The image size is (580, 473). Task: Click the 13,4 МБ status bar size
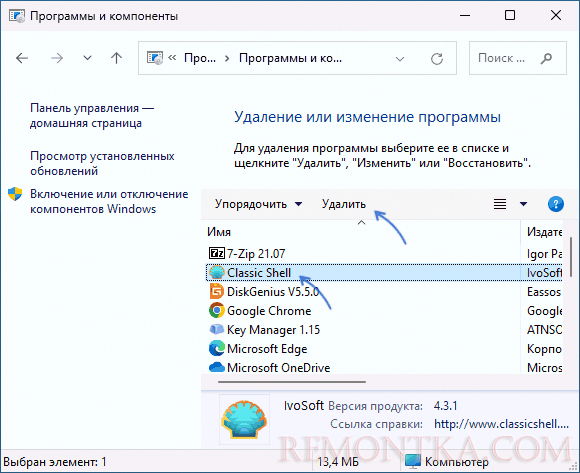(x=338, y=462)
